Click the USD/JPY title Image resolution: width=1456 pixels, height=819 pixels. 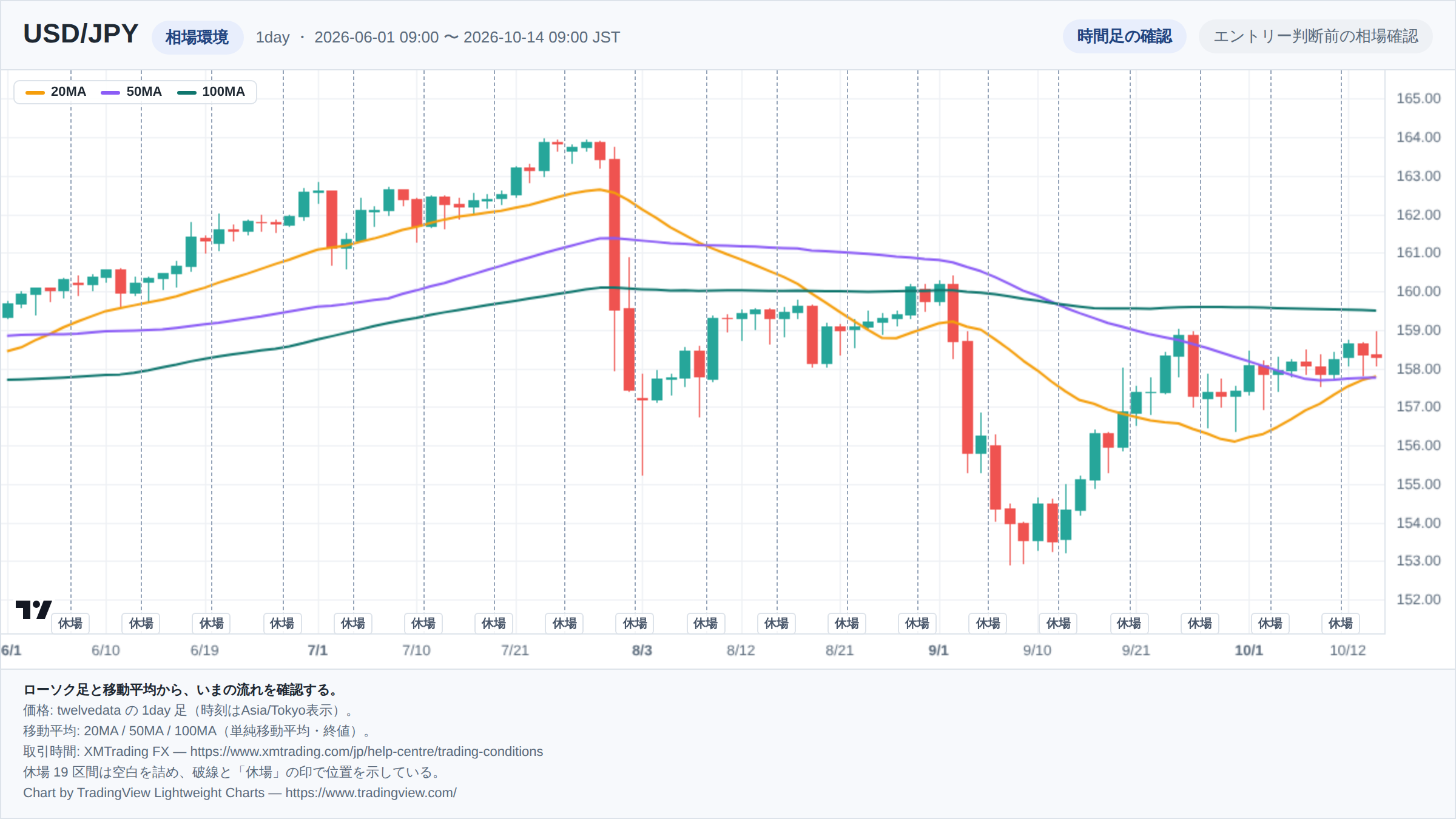(81, 34)
